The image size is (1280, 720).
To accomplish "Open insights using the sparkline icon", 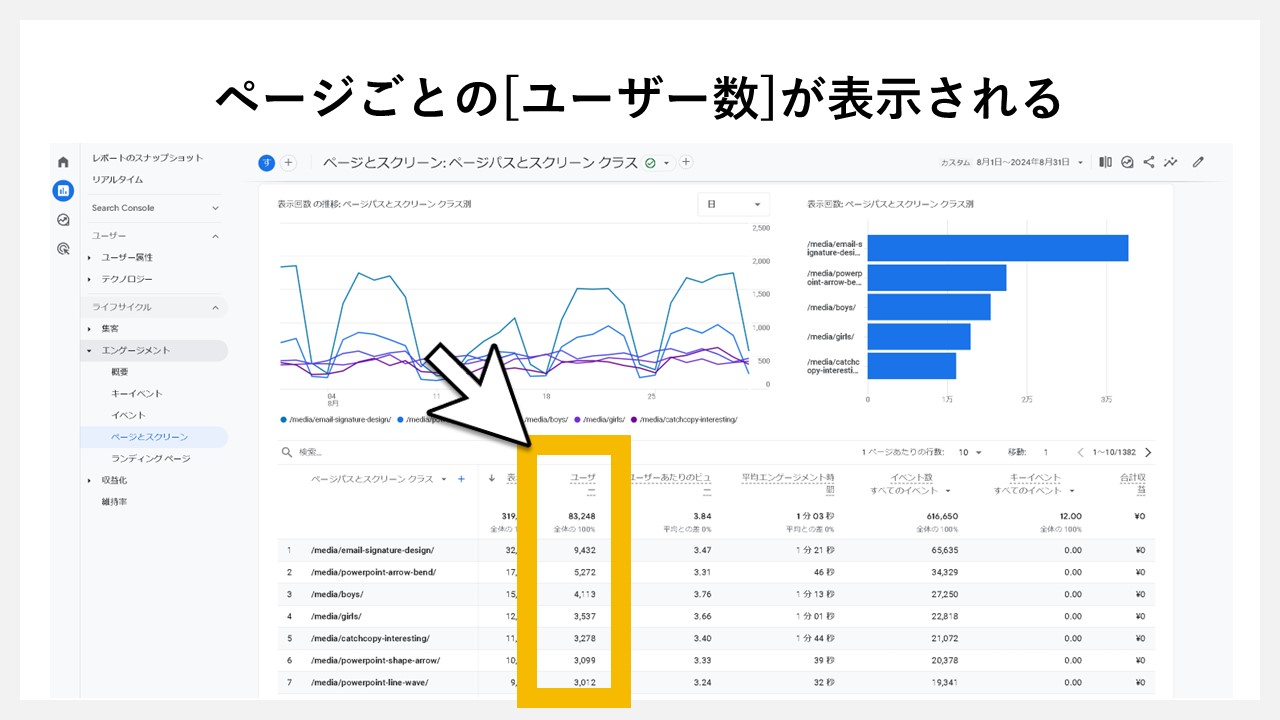I will pyautogui.click(x=1171, y=162).
